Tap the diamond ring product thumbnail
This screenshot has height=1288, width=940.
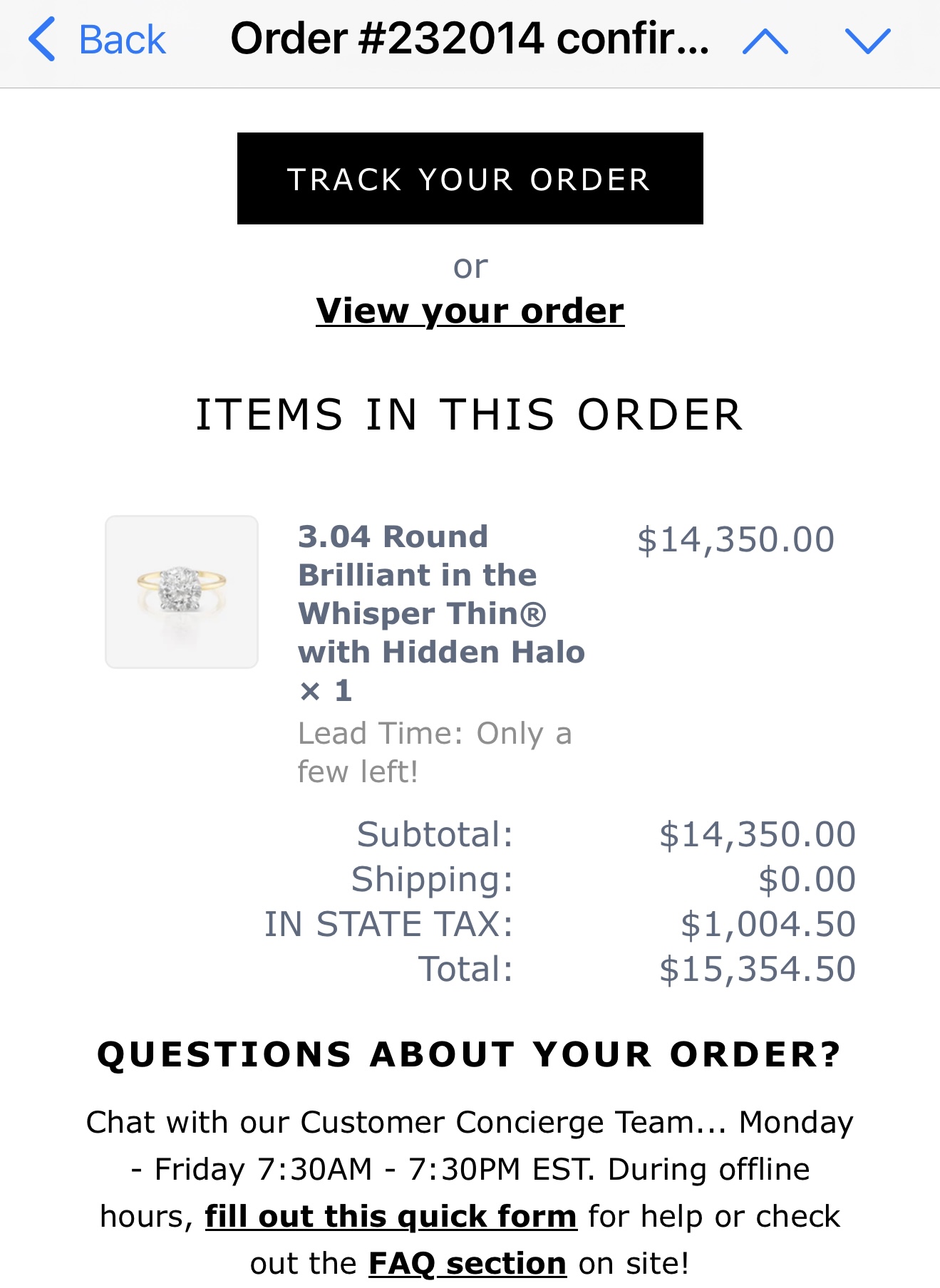point(182,592)
